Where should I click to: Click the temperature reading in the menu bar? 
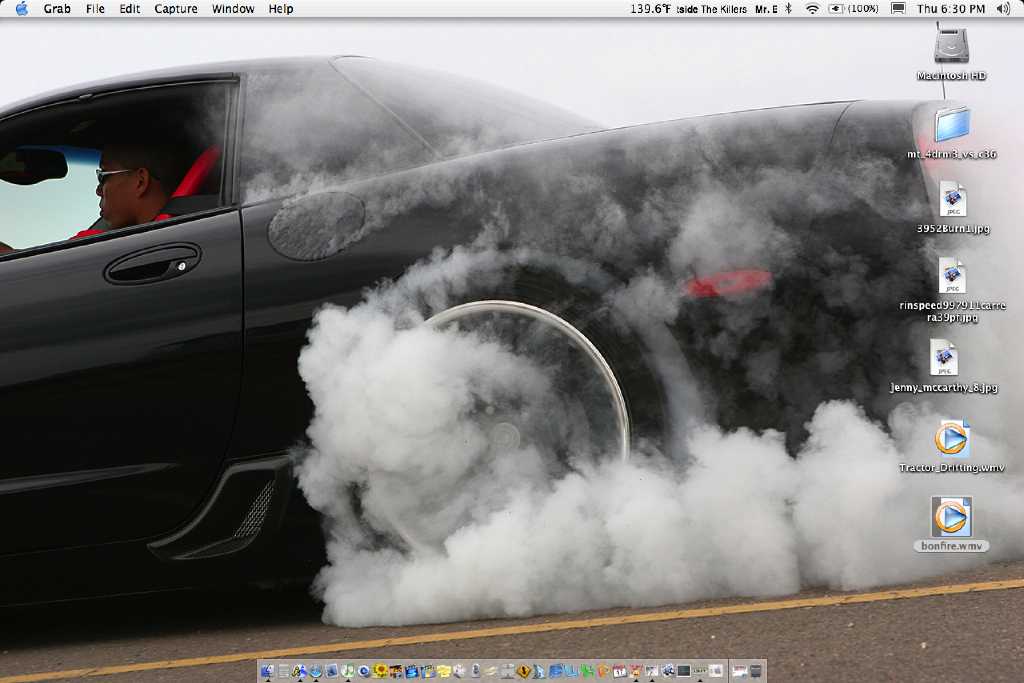pyautogui.click(x=650, y=8)
